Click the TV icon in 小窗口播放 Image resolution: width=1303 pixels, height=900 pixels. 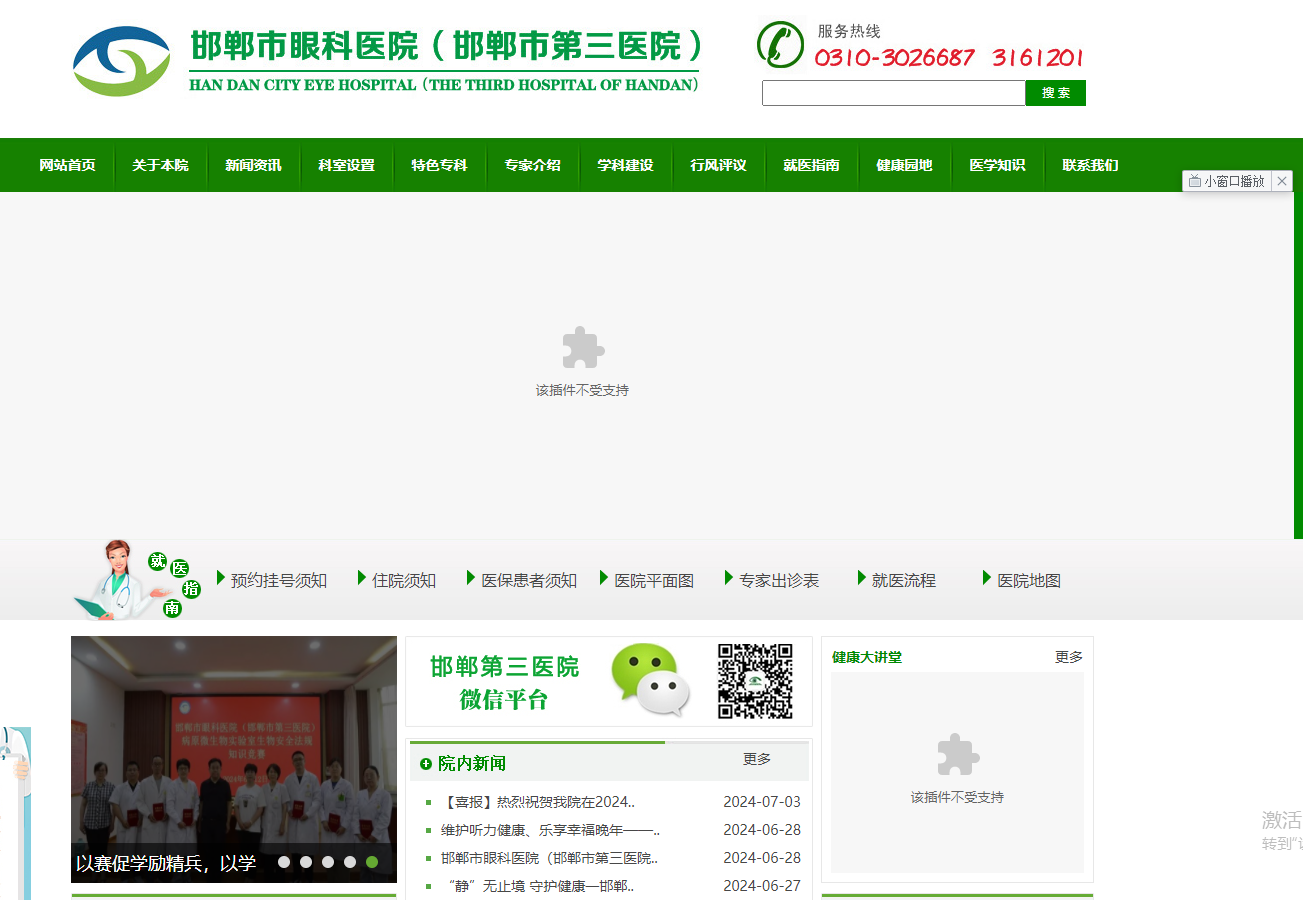point(1194,181)
